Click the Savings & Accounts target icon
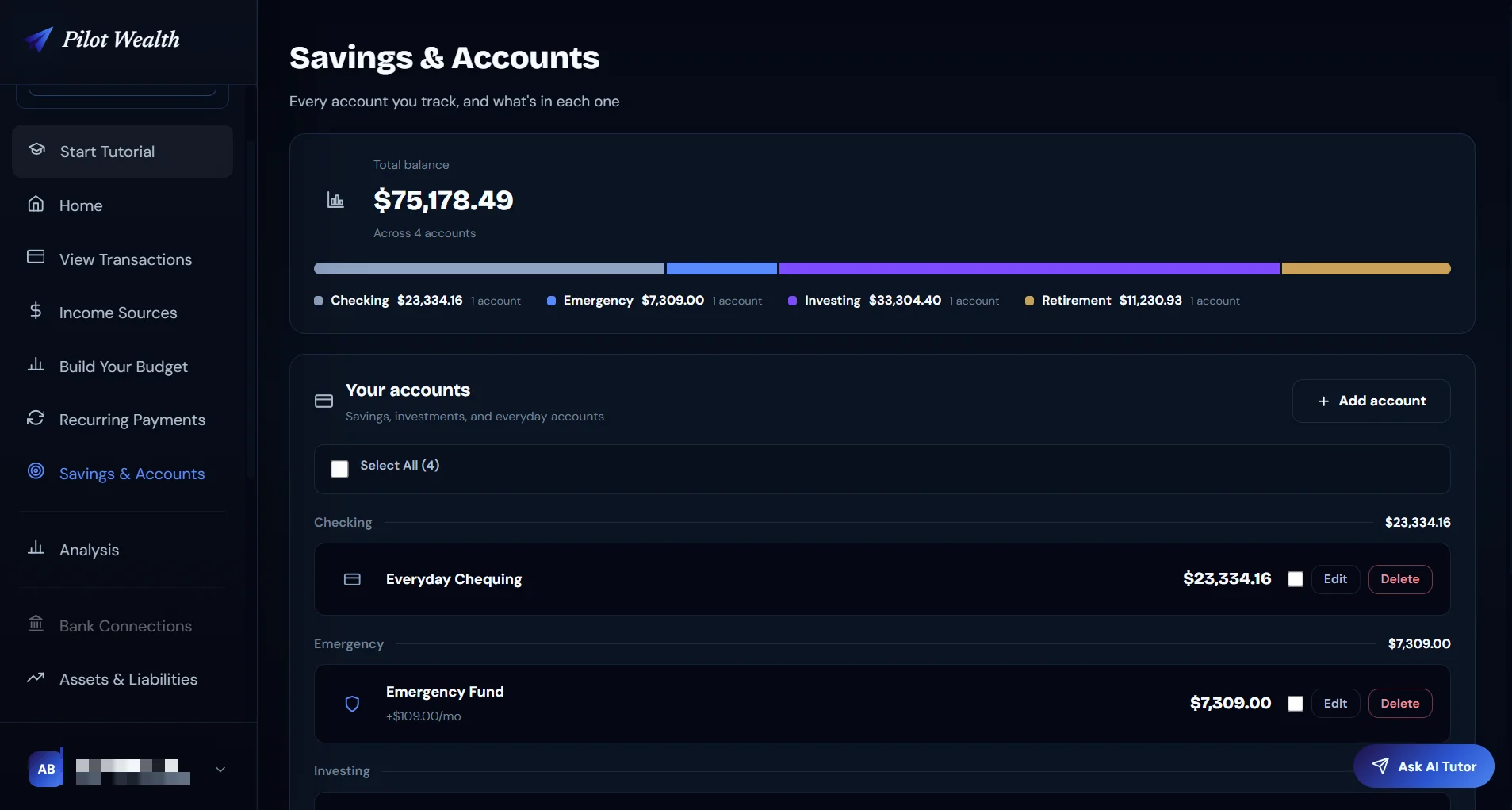The image size is (1512, 810). pos(36,471)
